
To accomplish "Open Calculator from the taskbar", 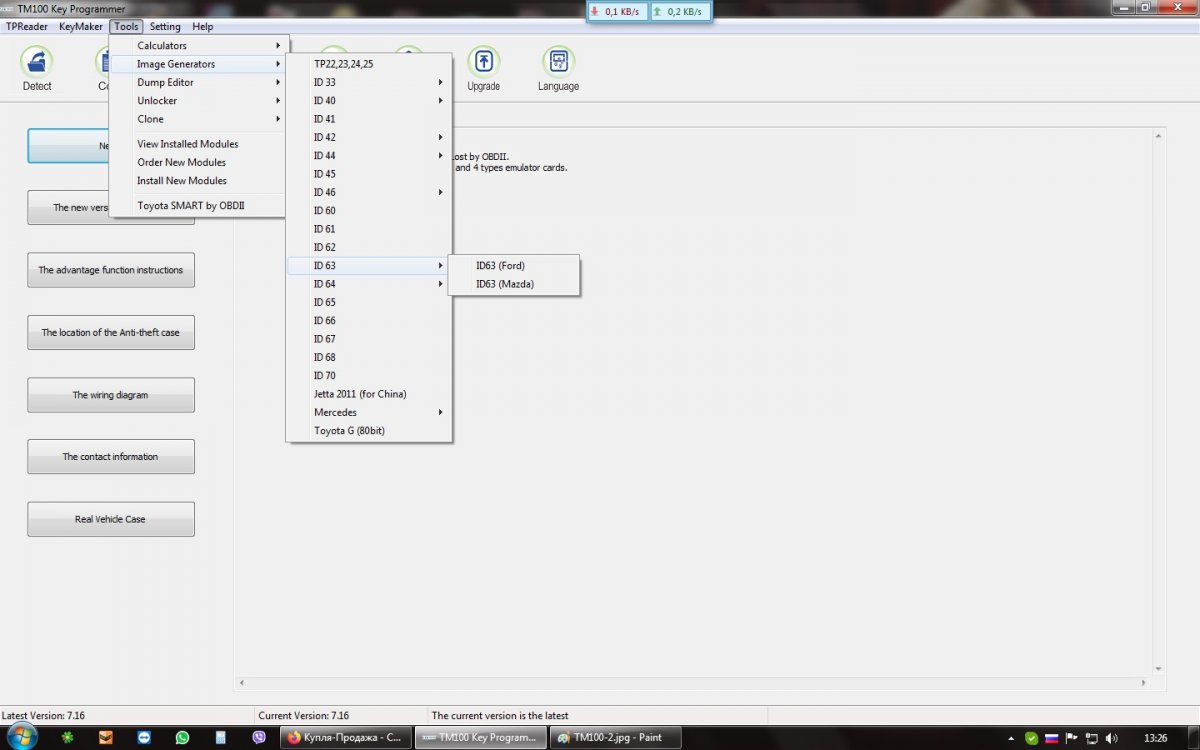I will (x=221, y=737).
